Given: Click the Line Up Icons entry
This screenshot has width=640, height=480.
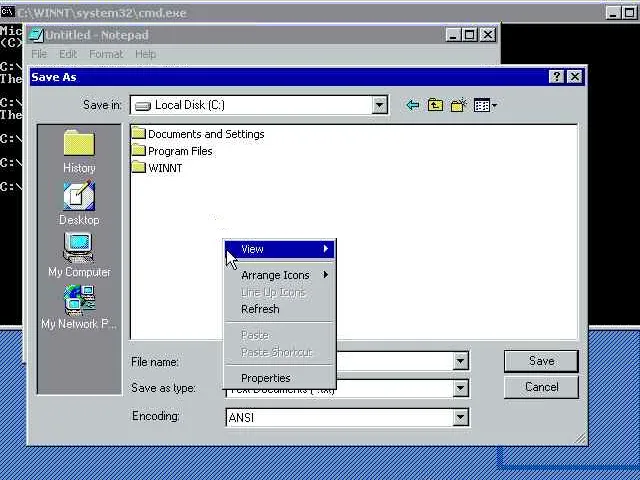Looking at the screenshot, I should (x=280, y=292).
